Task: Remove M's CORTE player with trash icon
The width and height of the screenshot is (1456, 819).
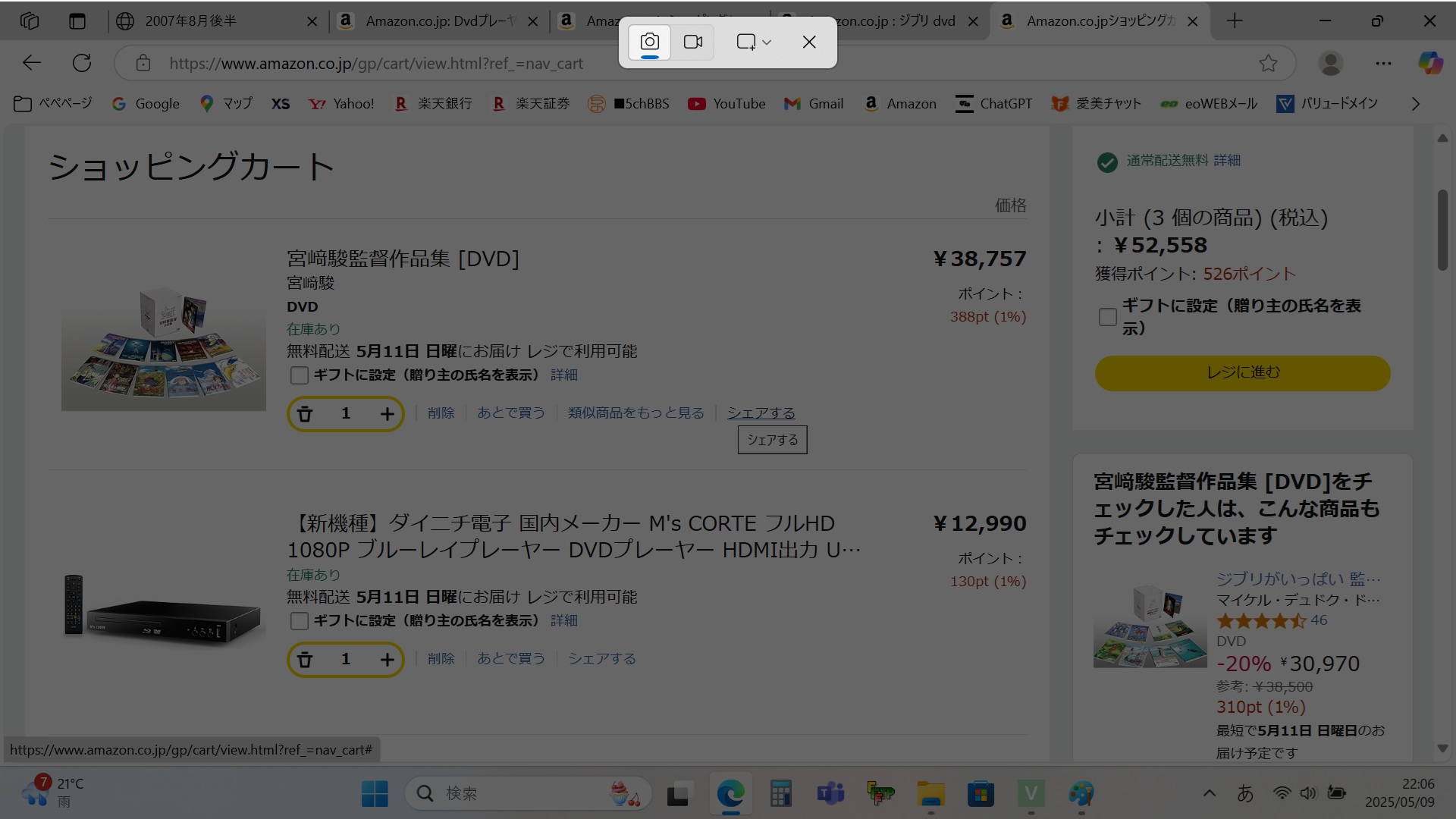Action: [305, 660]
